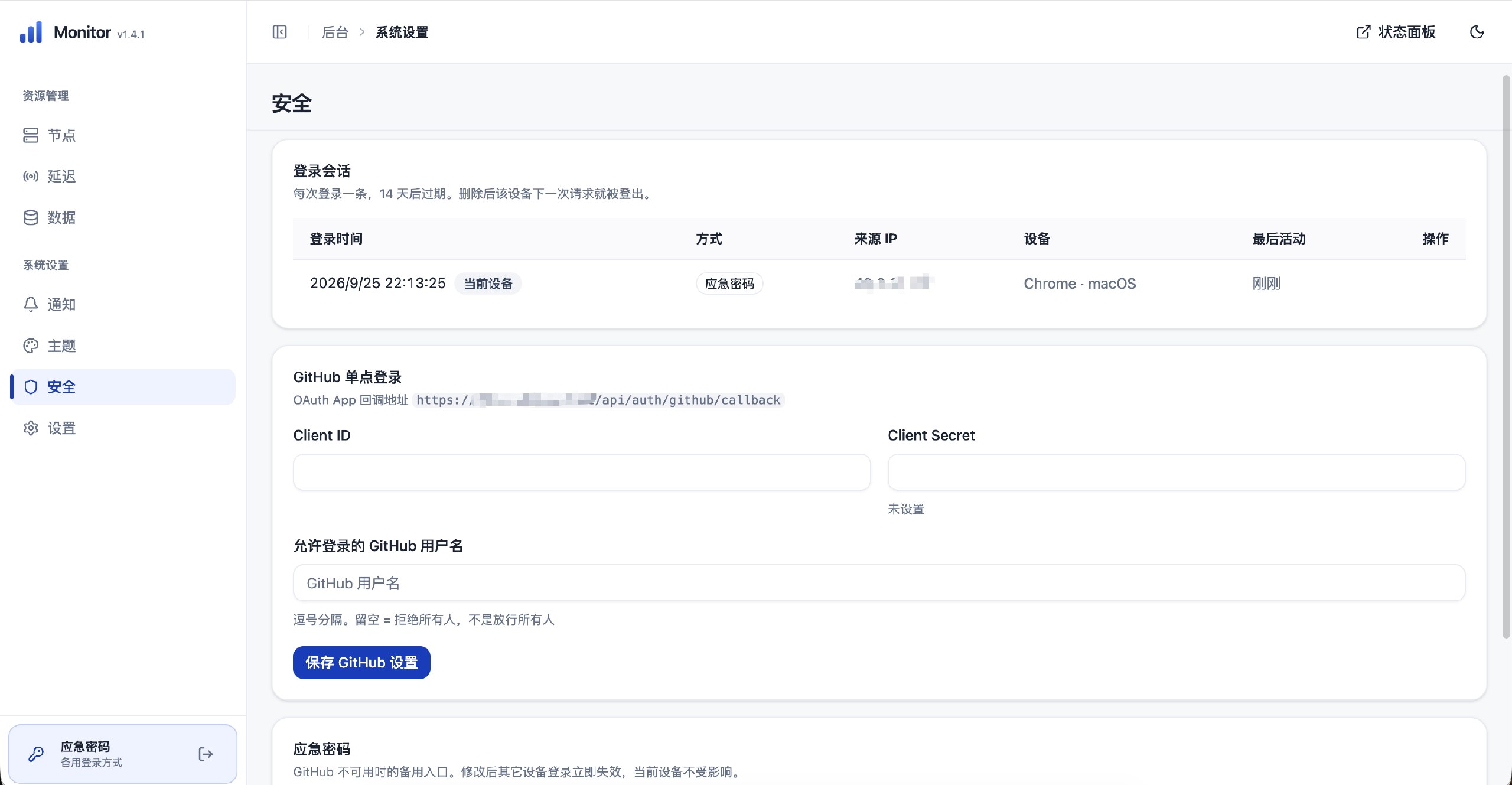Click the Monitor app title
1512x785 pixels.
tap(82, 32)
